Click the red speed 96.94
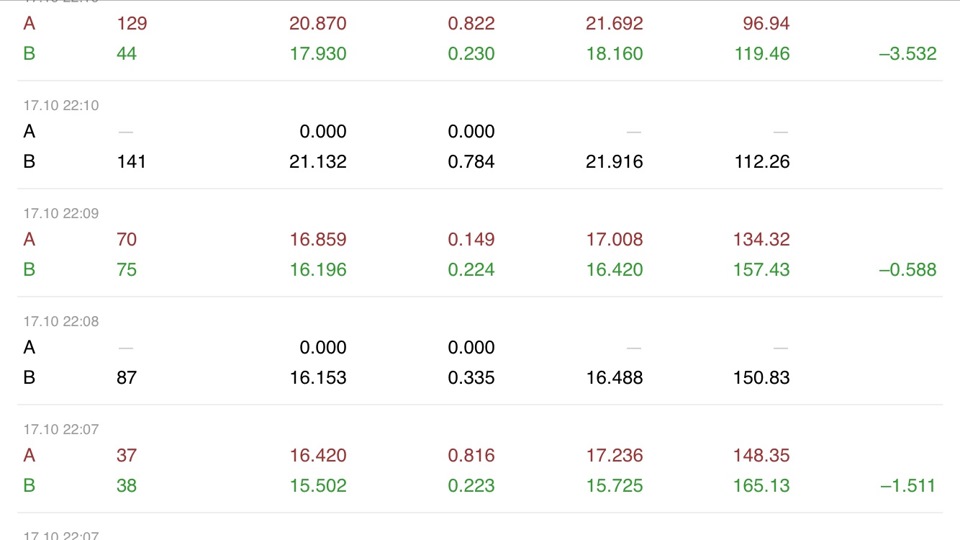The height and width of the screenshot is (540, 960). pos(766,24)
